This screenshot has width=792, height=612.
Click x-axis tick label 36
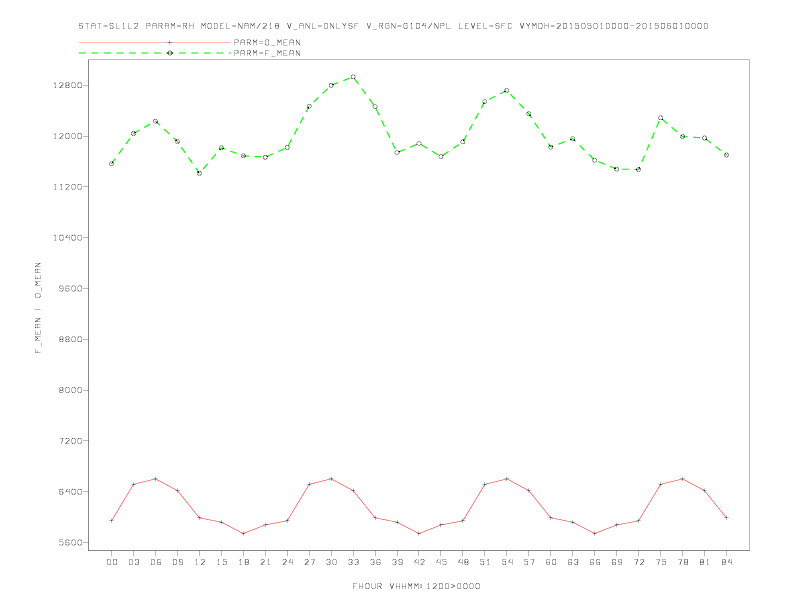[375, 562]
